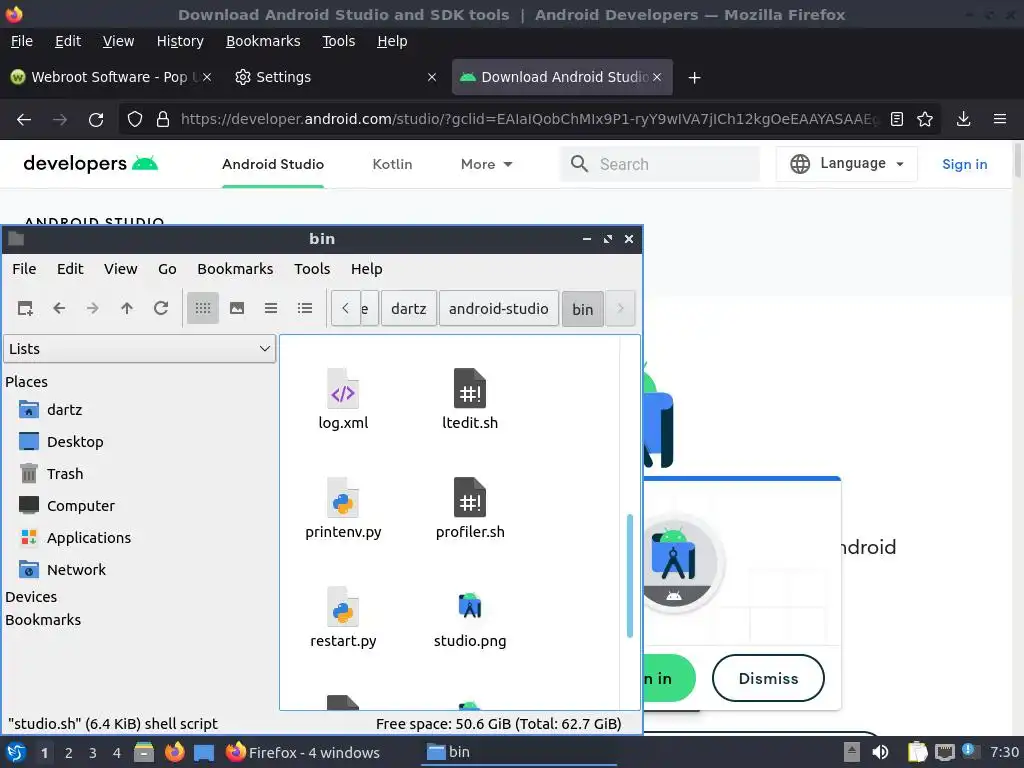Open Desktop in Places sidebar
The width and height of the screenshot is (1024, 768).
(61, 441)
